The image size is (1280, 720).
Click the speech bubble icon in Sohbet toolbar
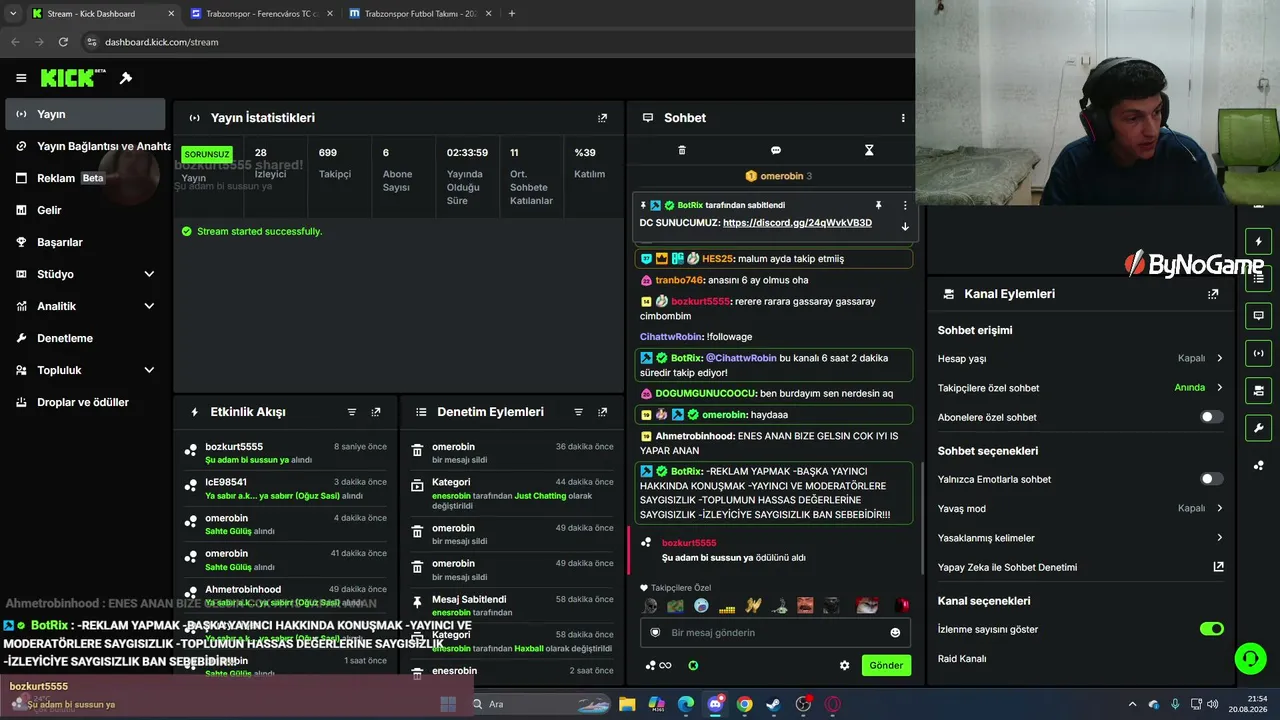[x=776, y=150]
